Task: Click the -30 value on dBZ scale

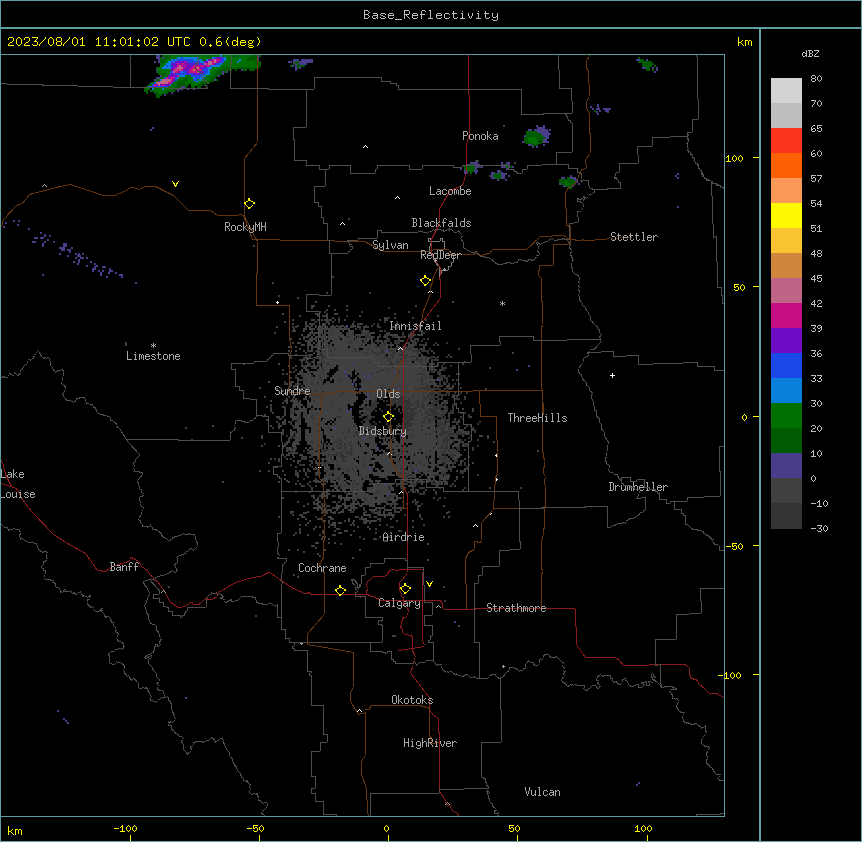Action: pyautogui.click(x=819, y=528)
